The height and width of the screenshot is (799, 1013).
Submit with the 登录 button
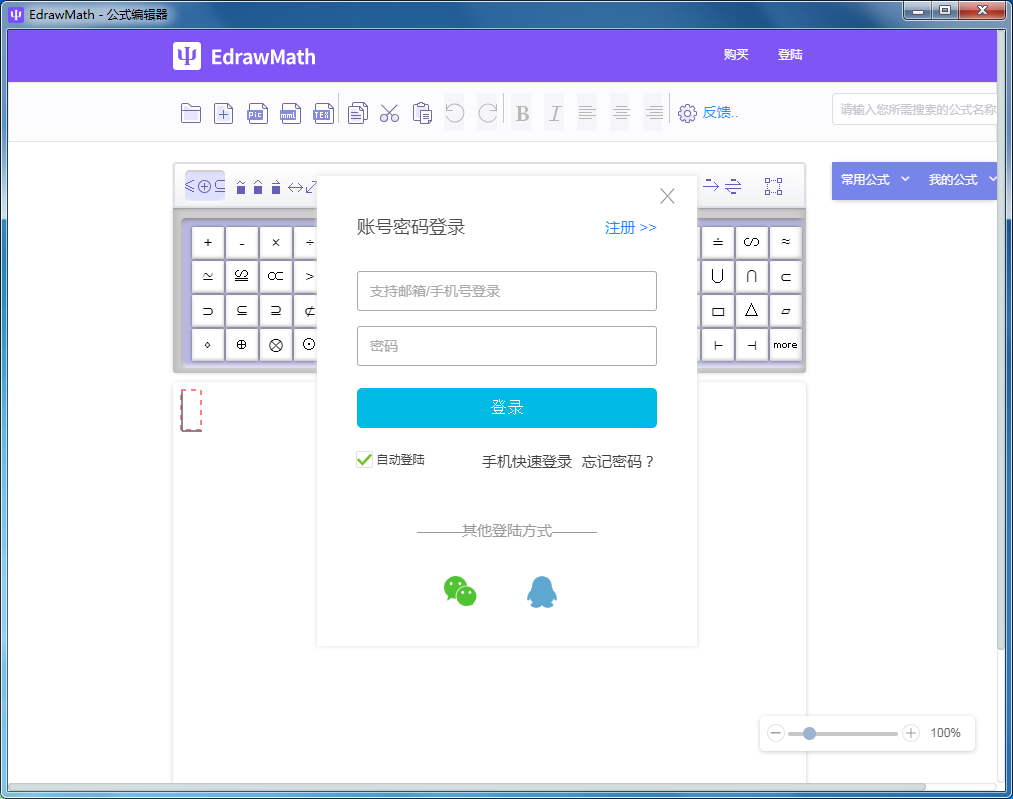coord(506,408)
